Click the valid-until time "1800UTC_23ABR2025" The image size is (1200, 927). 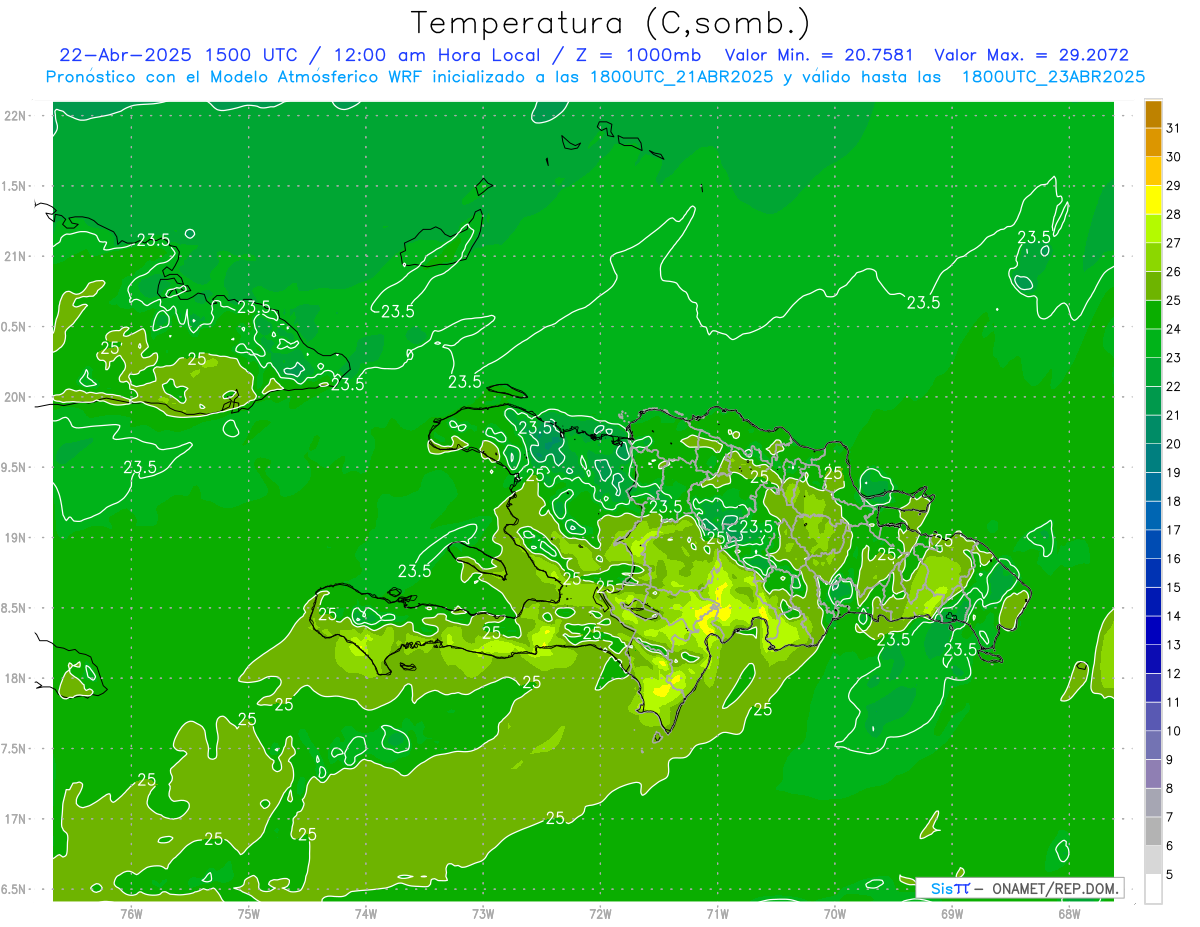[x=1053, y=77]
